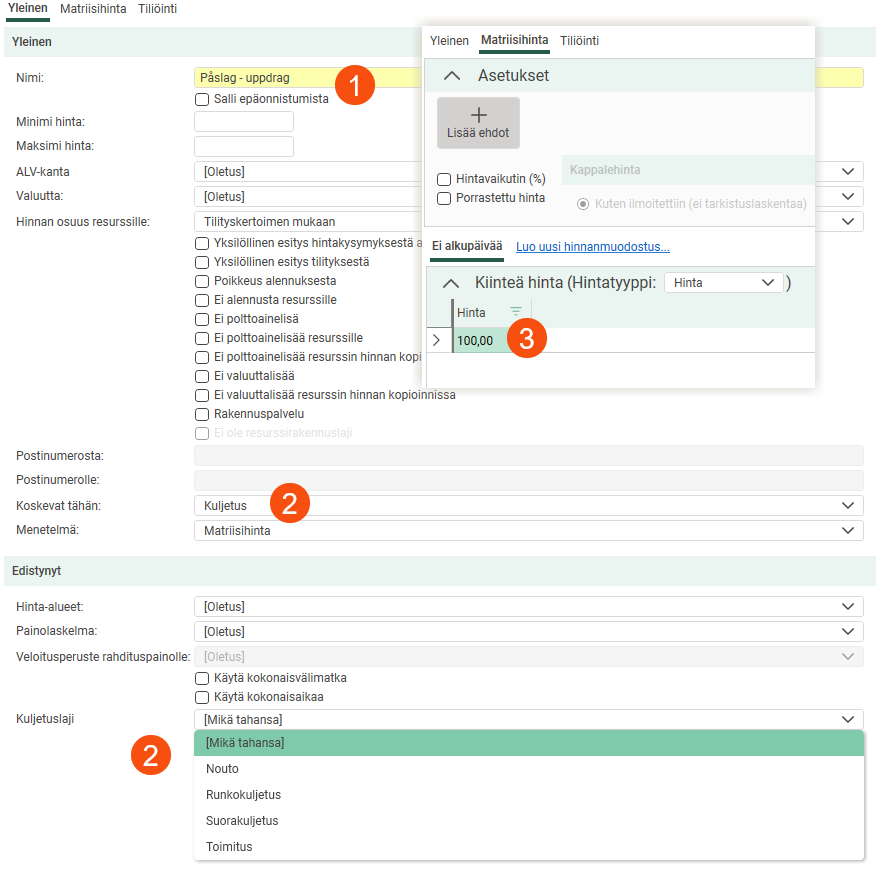Toggle Käytä kokonaisaikaa checkbox
This screenshot has width=876, height=874.
(202, 697)
